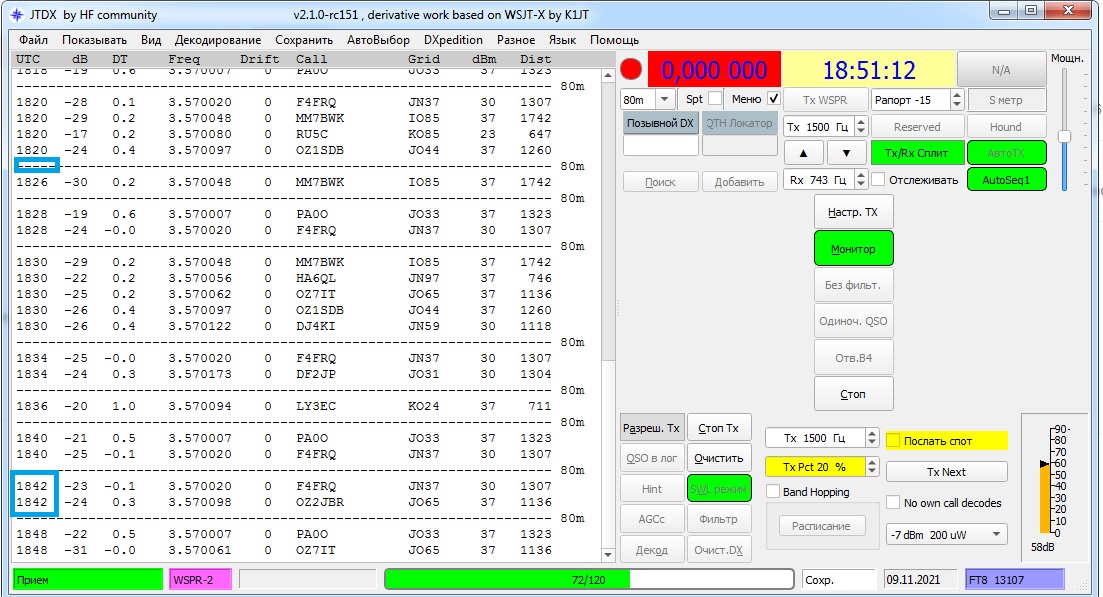This screenshot has width=1103, height=597.
Task: Click the green Монитор button
Action: point(853,249)
